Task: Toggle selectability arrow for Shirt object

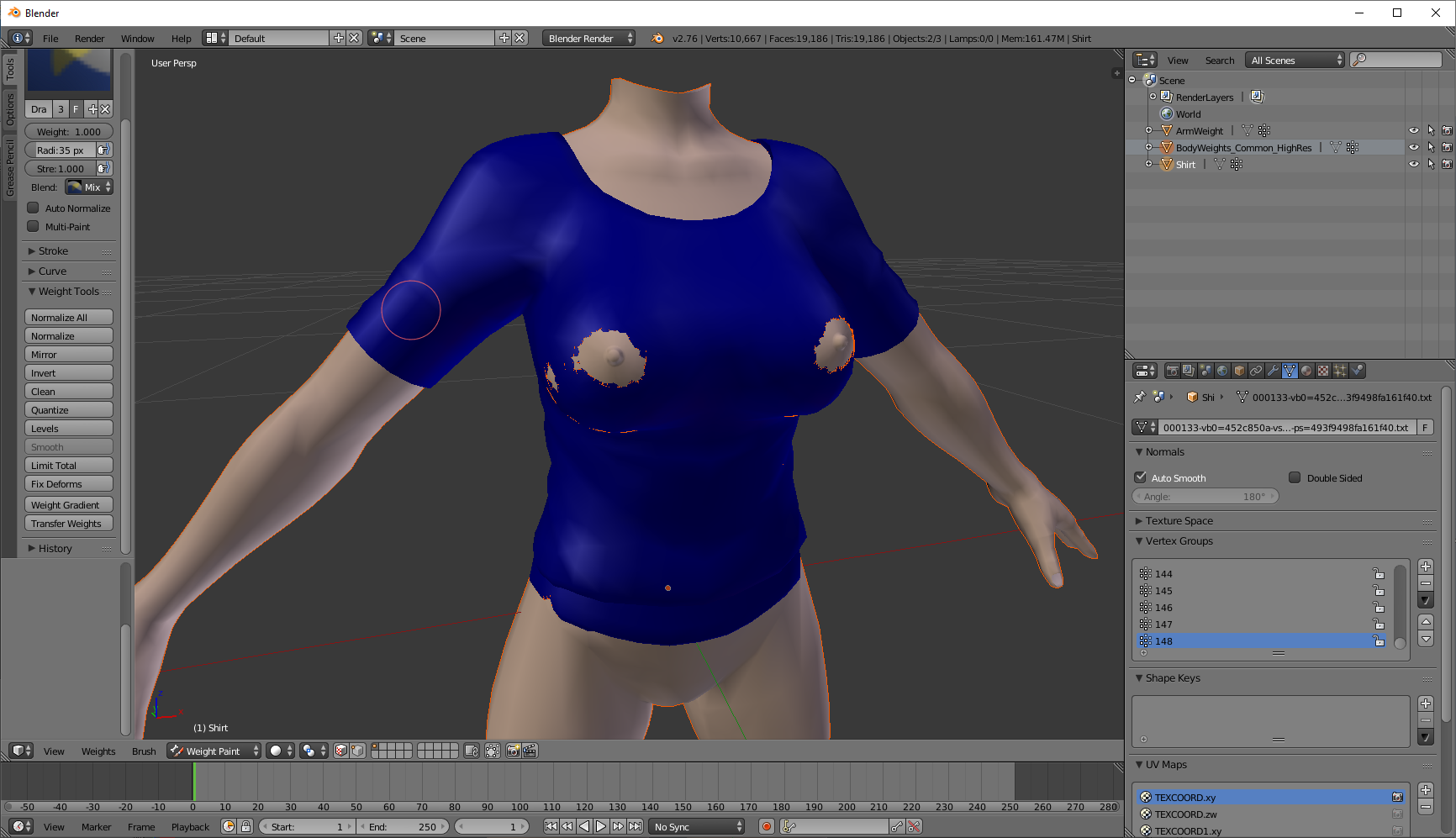Action: pyautogui.click(x=1431, y=164)
